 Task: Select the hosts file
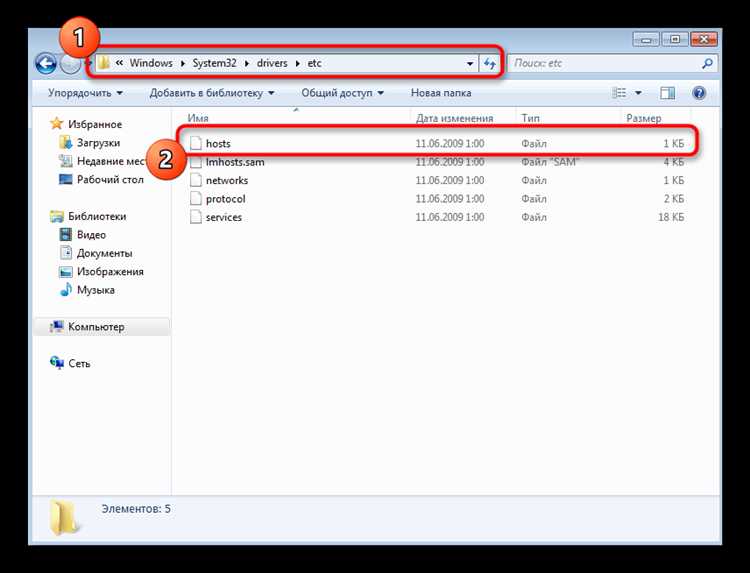218,144
